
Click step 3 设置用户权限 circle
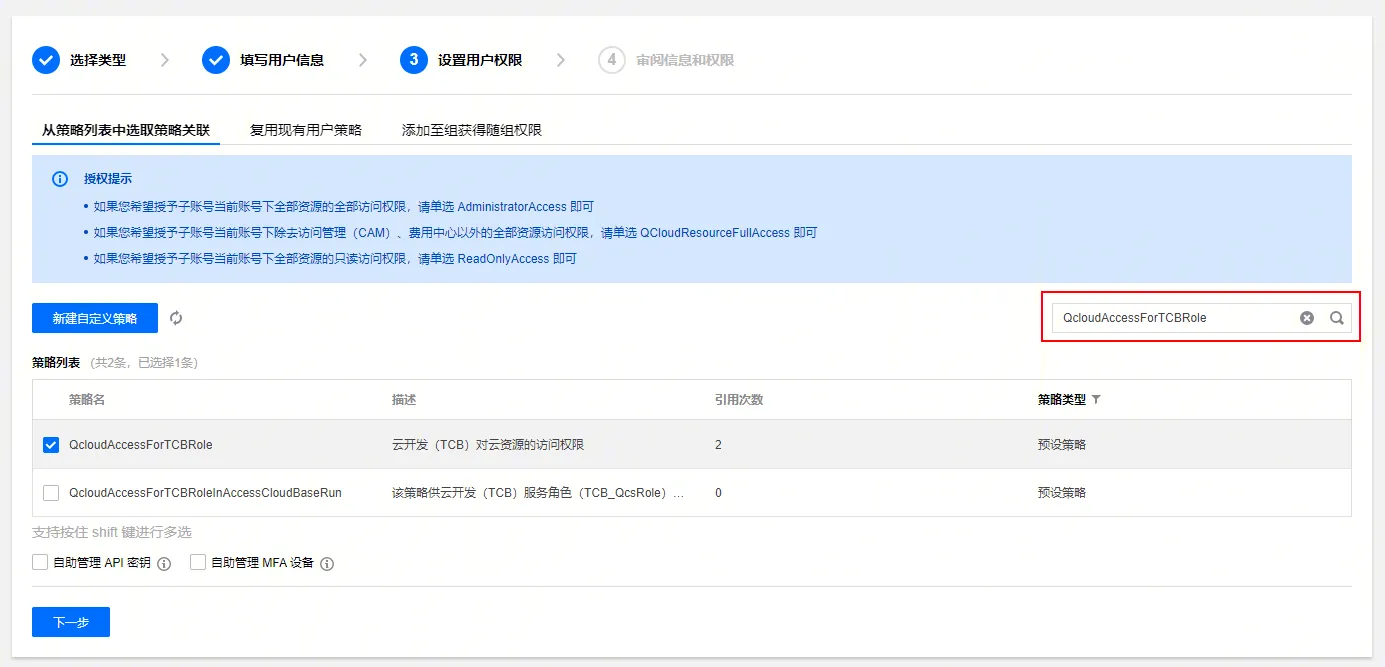click(x=414, y=60)
